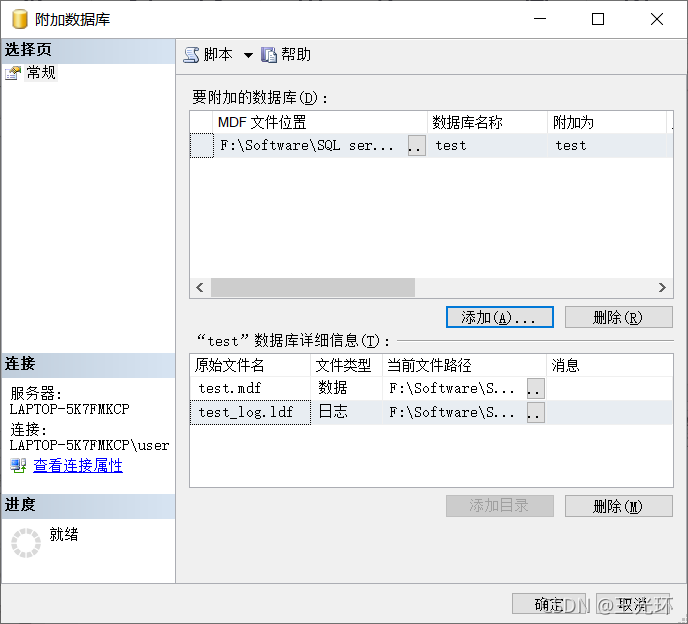Select the test.mdf file row
The width and height of the screenshot is (688, 624).
(x=431, y=388)
